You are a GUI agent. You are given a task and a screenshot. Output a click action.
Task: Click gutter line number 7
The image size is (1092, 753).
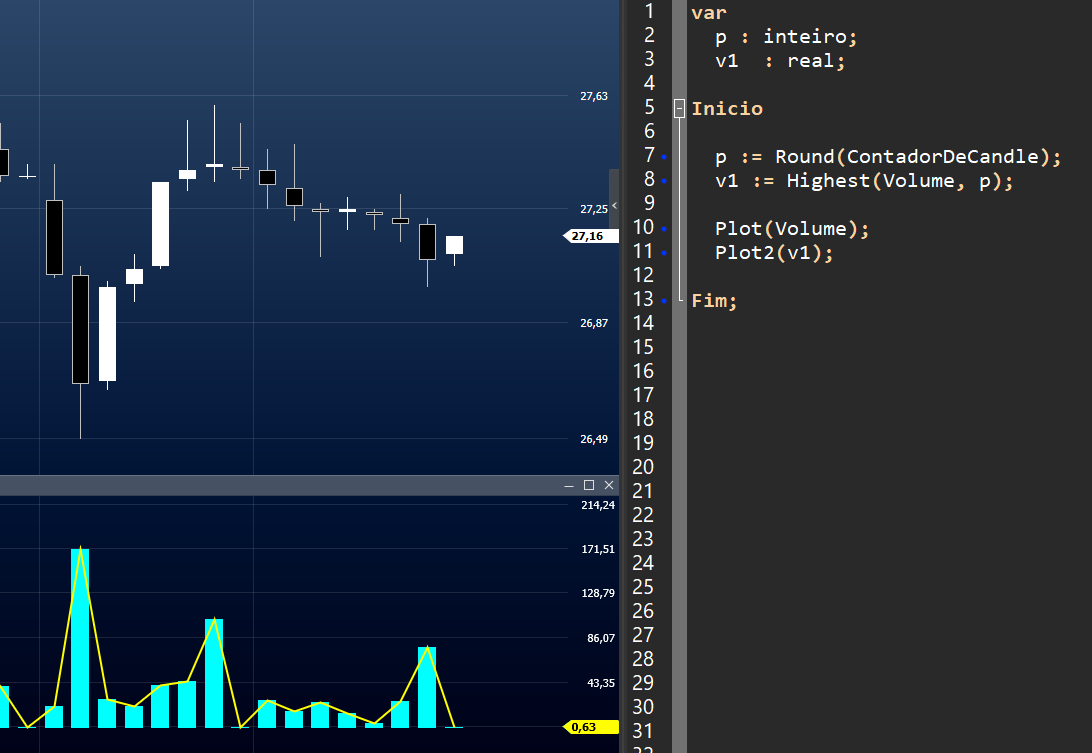649,155
